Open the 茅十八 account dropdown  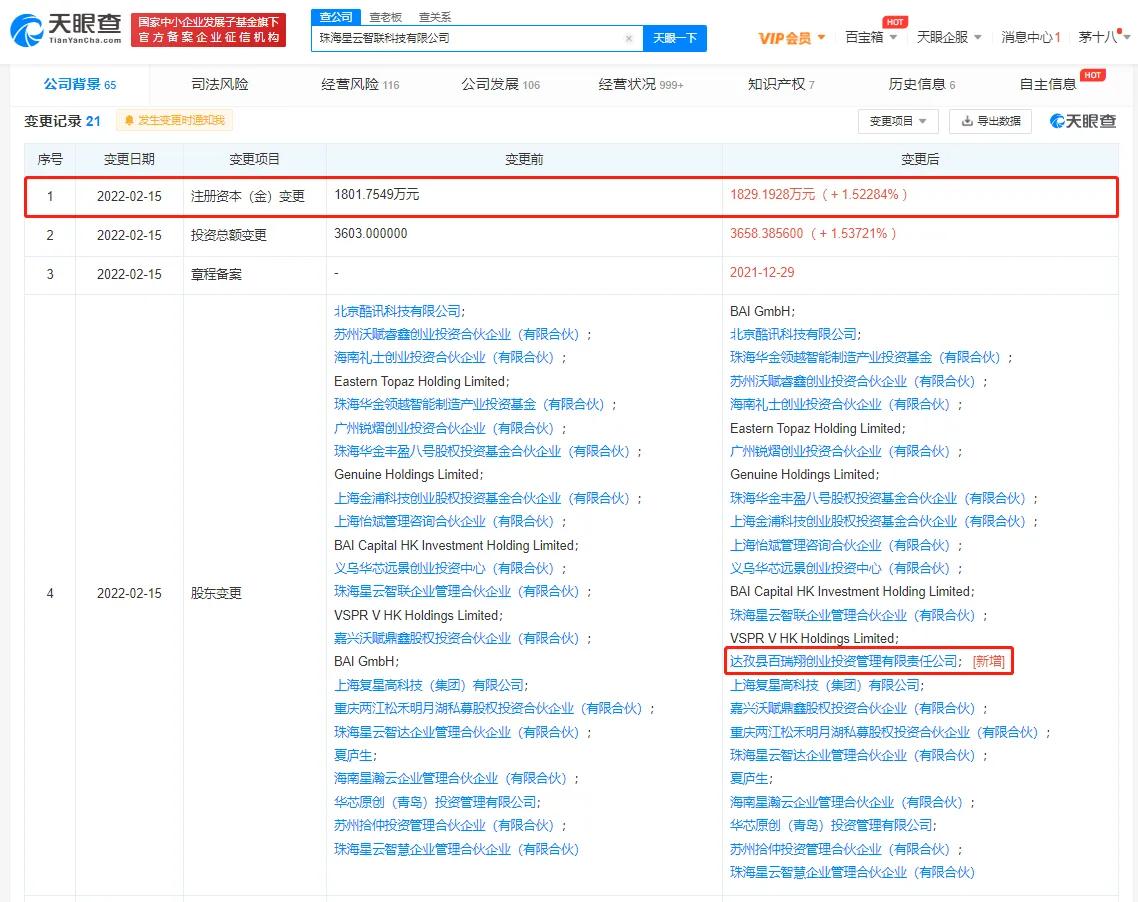pyautogui.click(x=1097, y=36)
